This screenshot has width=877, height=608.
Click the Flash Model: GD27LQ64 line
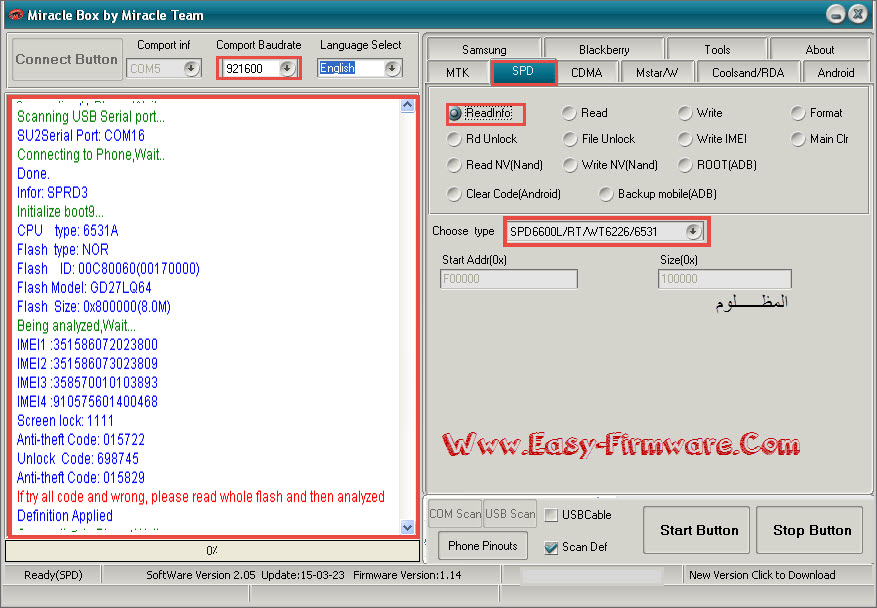(84, 287)
